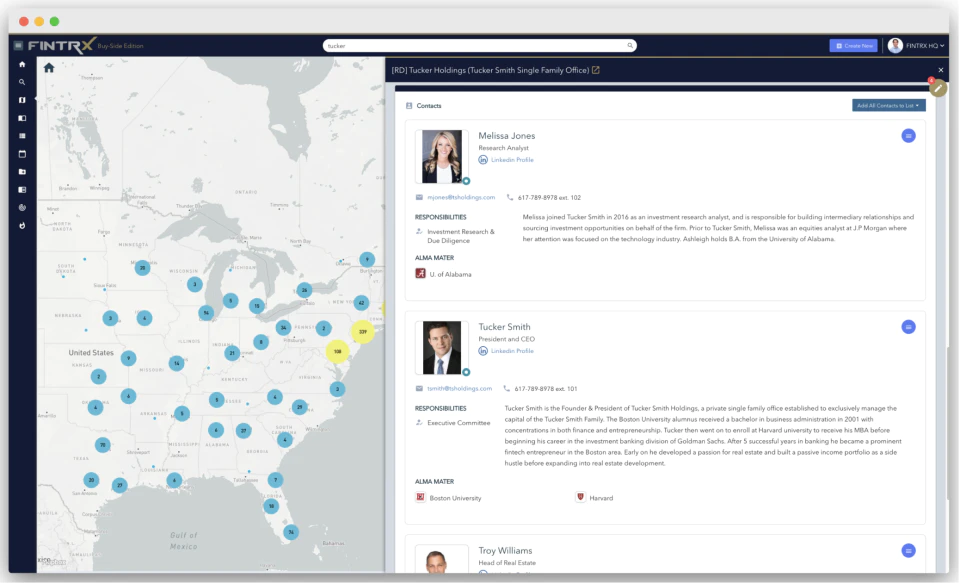Viewport: 960px width, 583px height.
Task: Open Troy Williams's blue circle action button
Action: tap(909, 551)
